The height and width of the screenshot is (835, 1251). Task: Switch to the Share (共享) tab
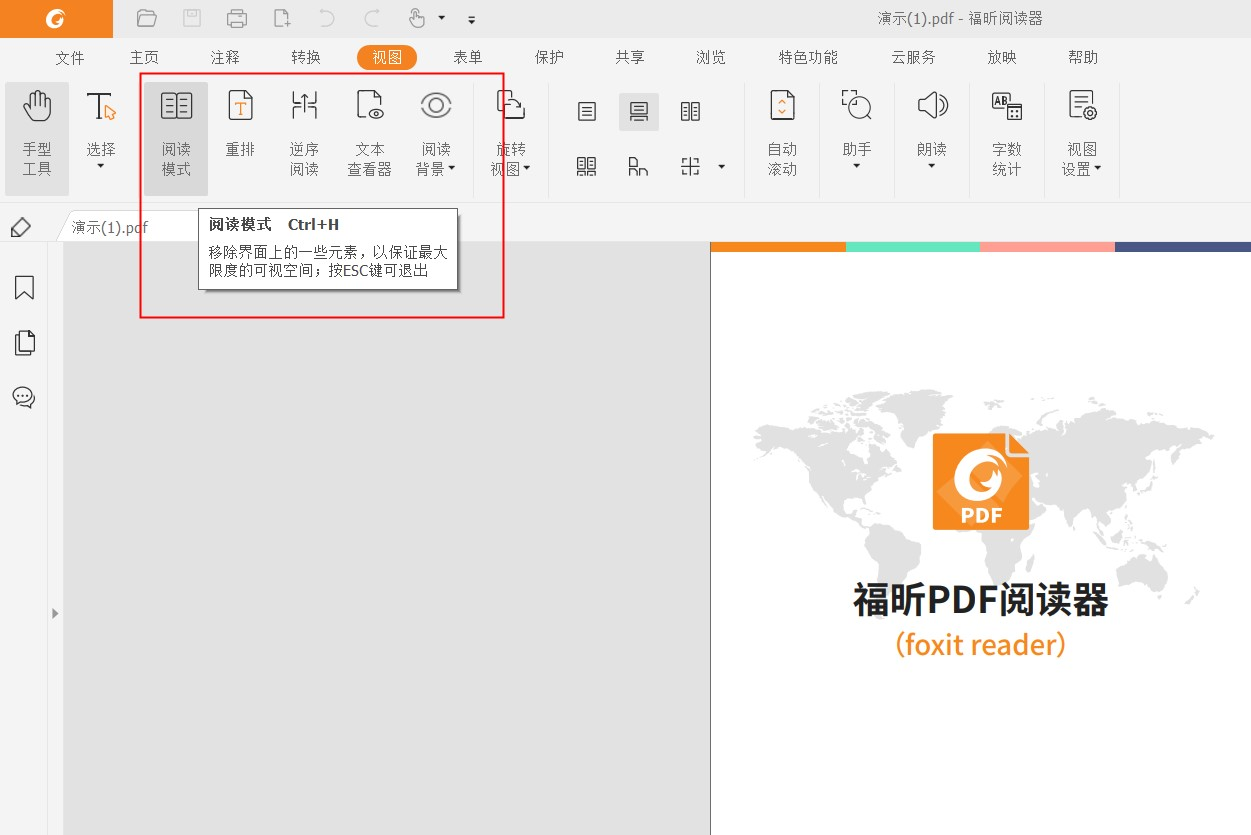(x=630, y=58)
